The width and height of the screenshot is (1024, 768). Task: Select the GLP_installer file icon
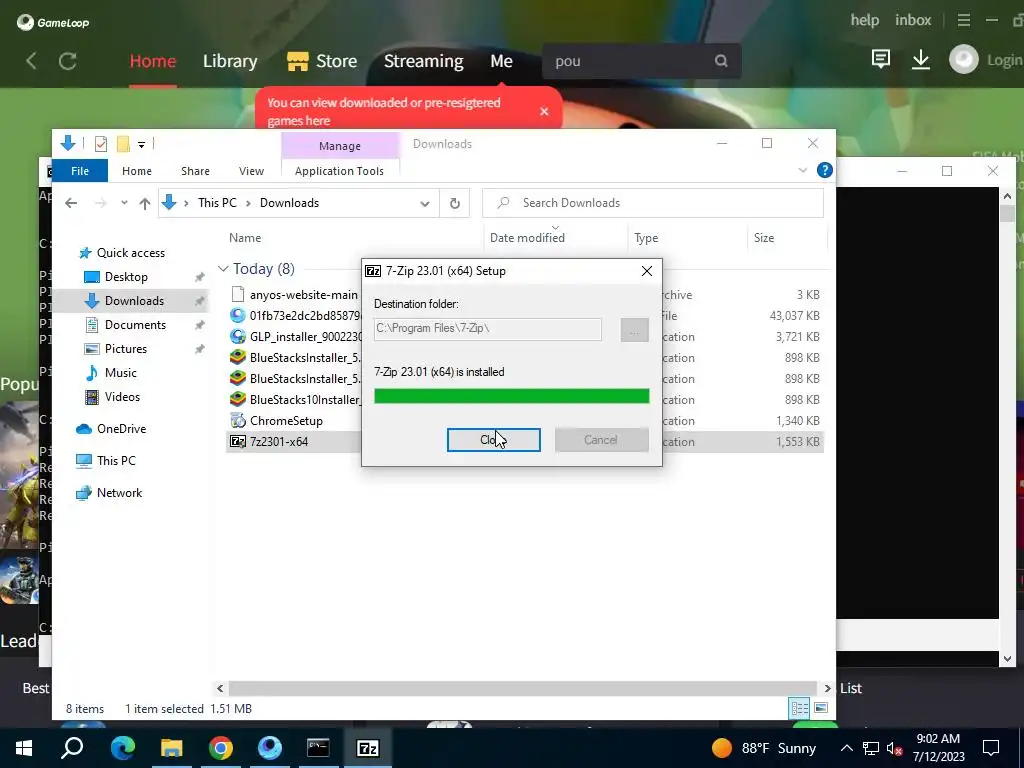pos(238,336)
